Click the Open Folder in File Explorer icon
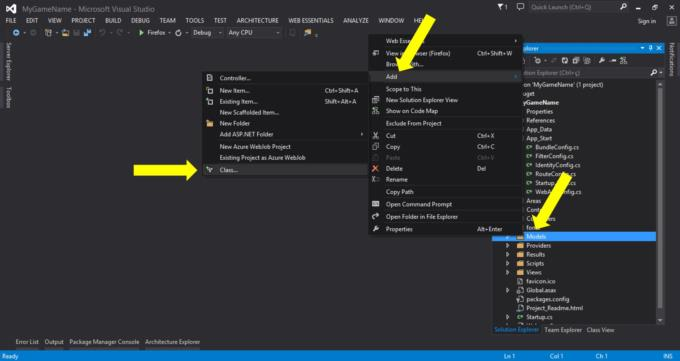The width and height of the screenshot is (680, 361). click(376, 217)
